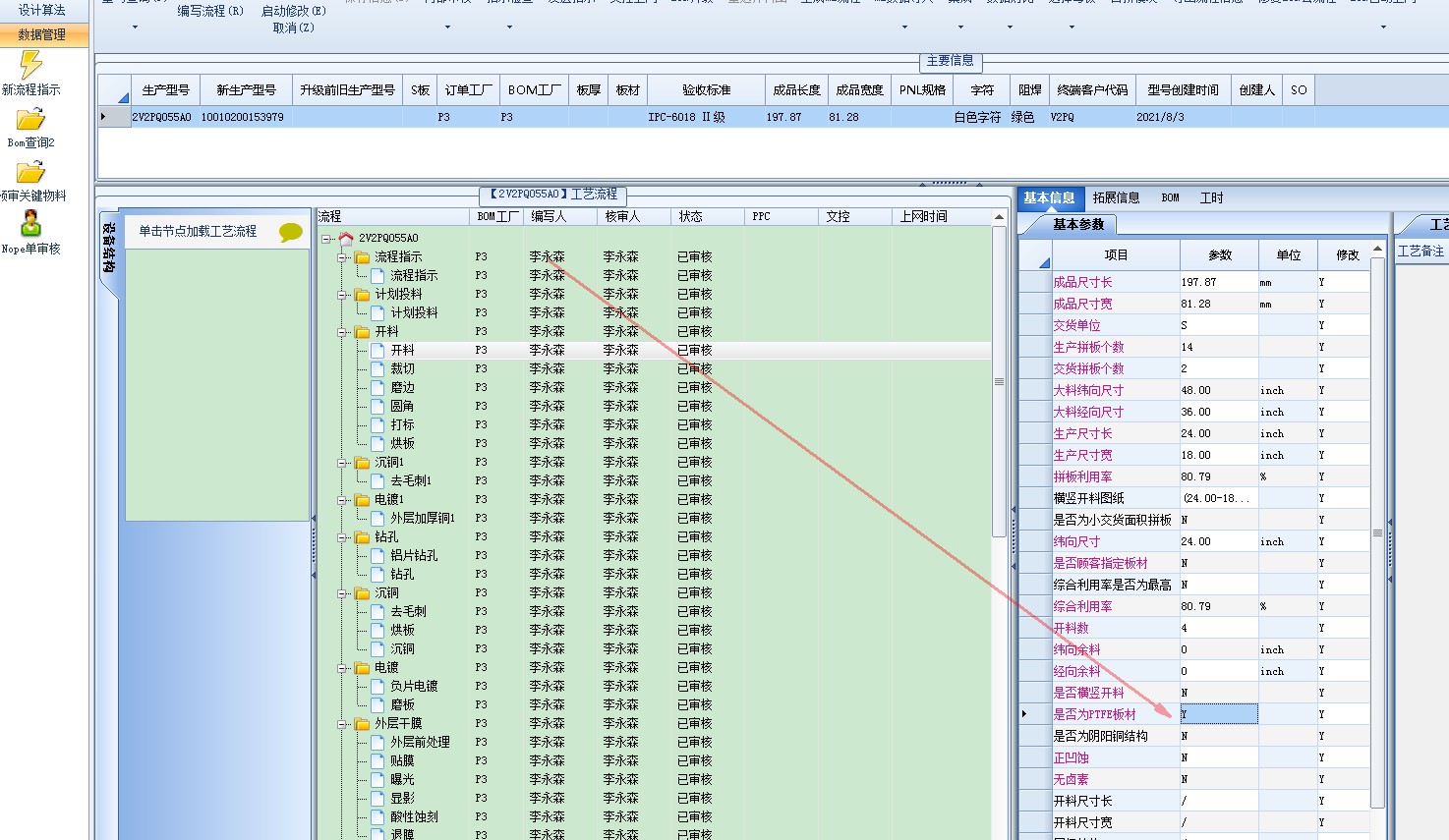Click the document icon beside 外层加厚铜1
The height and width of the screenshot is (840, 1449).
click(x=377, y=518)
